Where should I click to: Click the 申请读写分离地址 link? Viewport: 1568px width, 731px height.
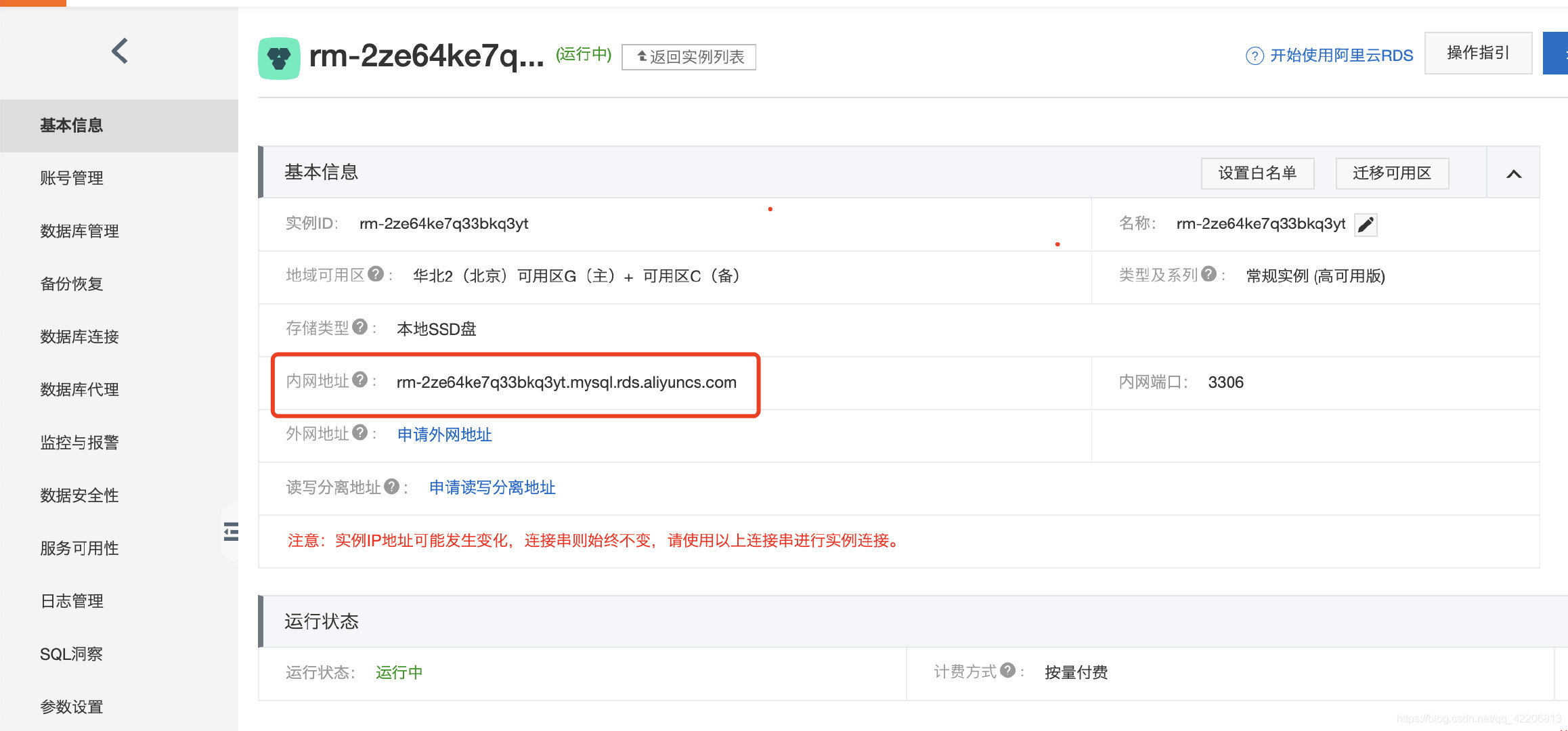492,487
